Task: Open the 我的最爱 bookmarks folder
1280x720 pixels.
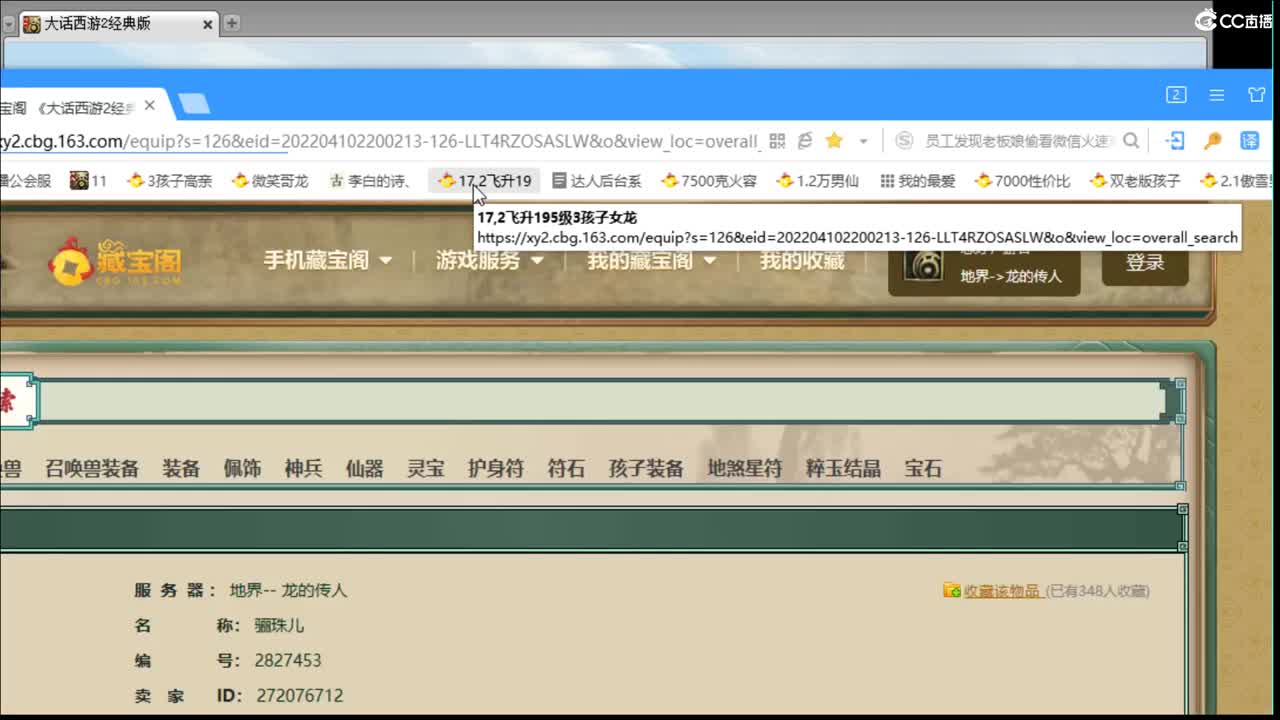Action: [x=918, y=181]
